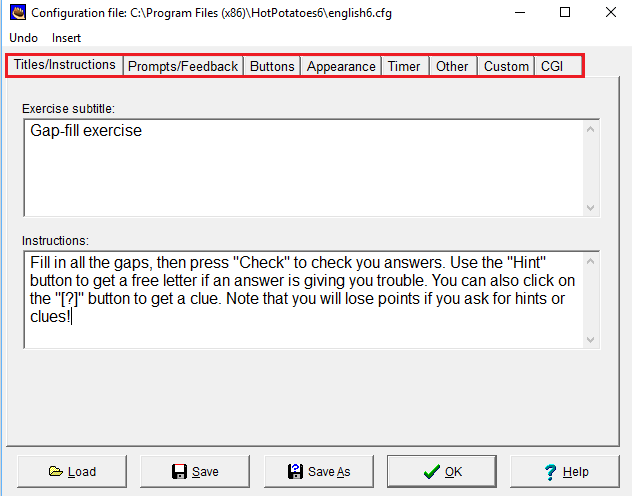Confirm with the OK checkmark button
The image size is (632, 496).
pyautogui.click(x=442, y=472)
